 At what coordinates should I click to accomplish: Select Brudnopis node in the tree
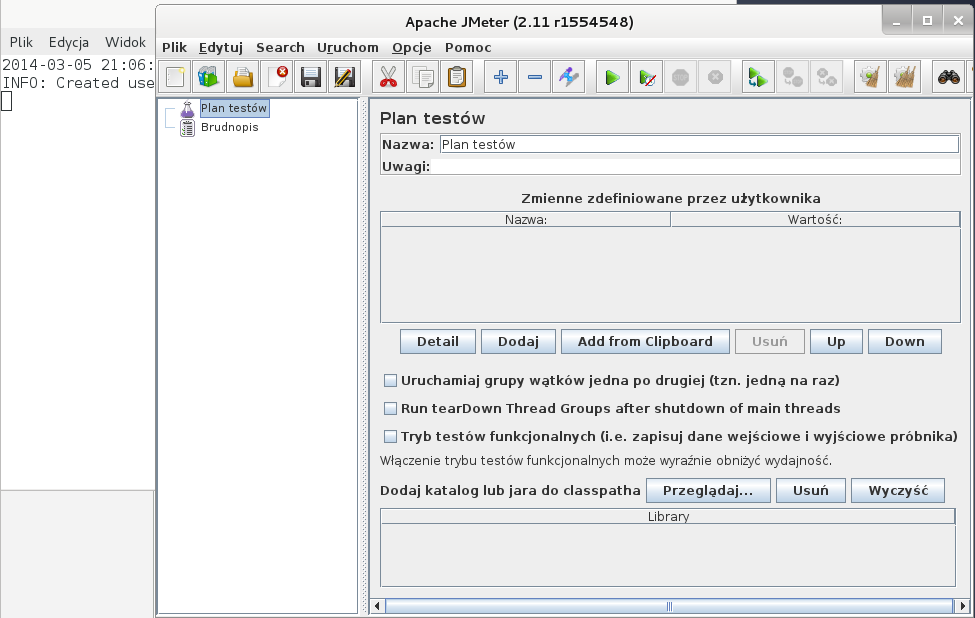coord(229,127)
